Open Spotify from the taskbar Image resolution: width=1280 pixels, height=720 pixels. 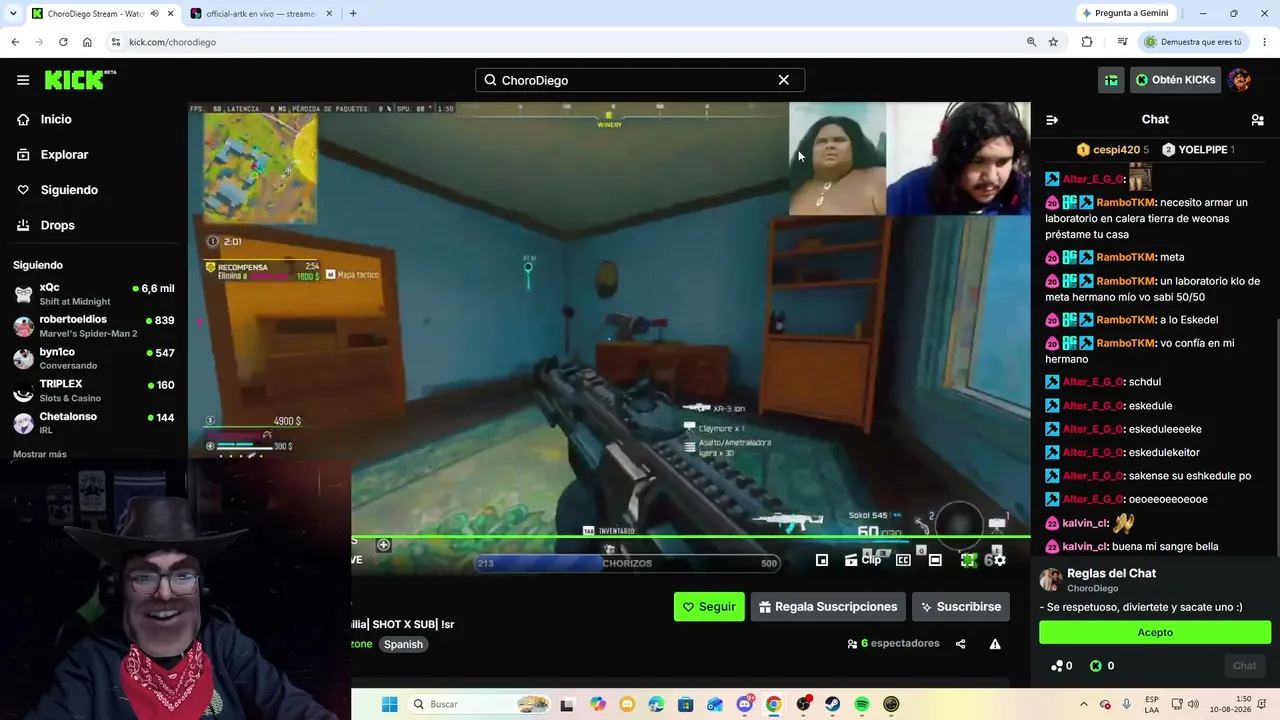[862, 704]
